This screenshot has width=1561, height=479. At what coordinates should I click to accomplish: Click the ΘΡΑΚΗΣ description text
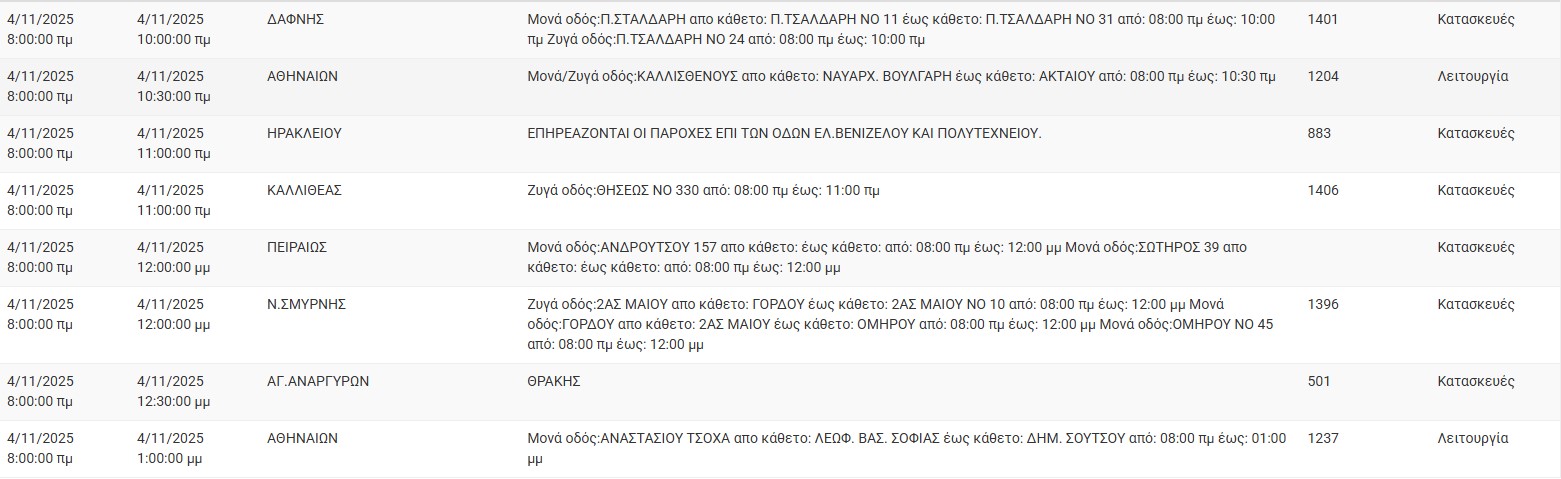coord(554,382)
